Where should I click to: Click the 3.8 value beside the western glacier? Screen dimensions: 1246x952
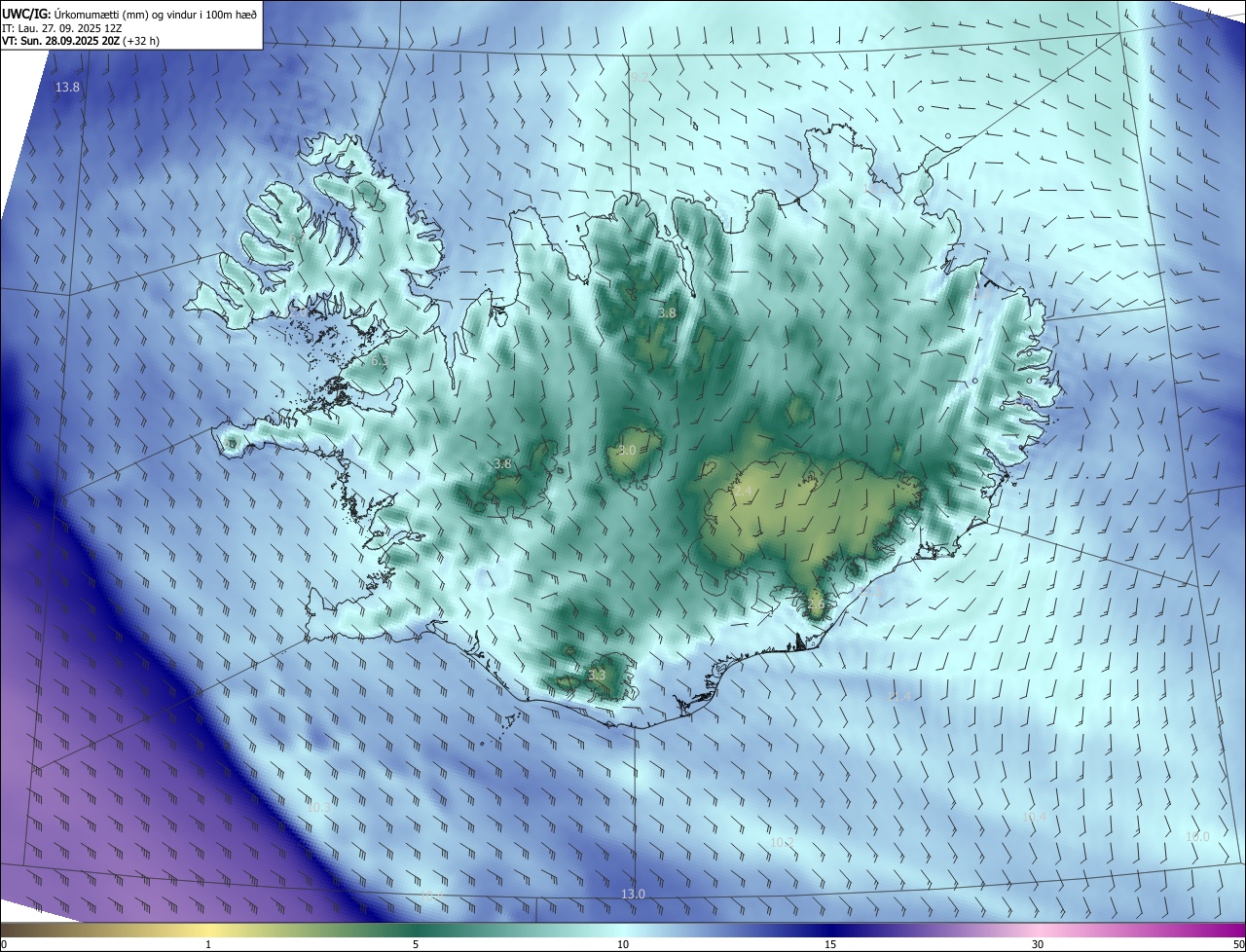click(x=502, y=464)
